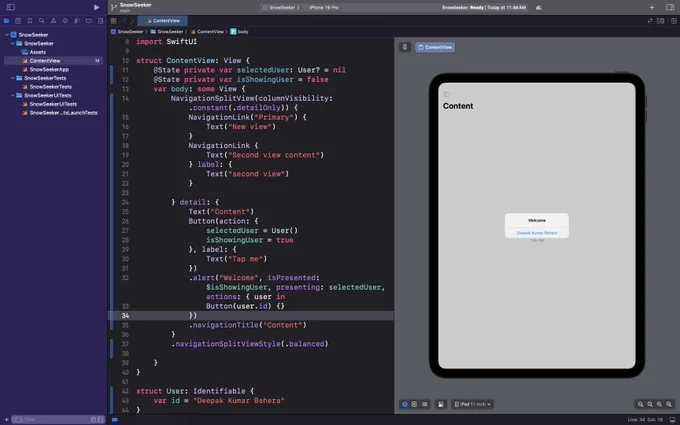Open SnowSeekerTests swift file
The image size is (680, 425).
(47, 87)
